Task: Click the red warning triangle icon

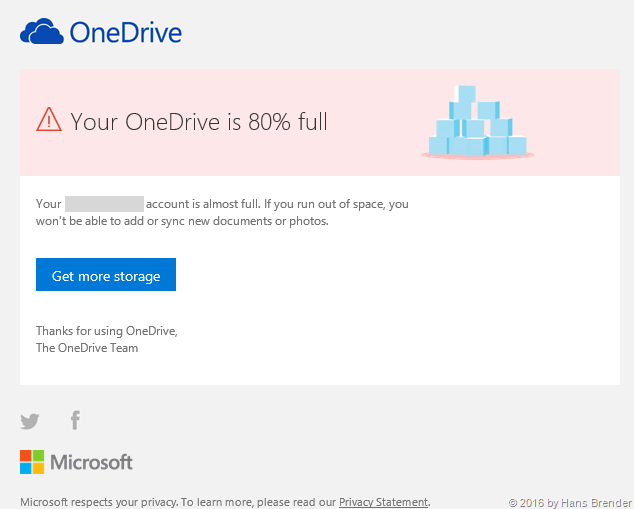Action: (49, 120)
